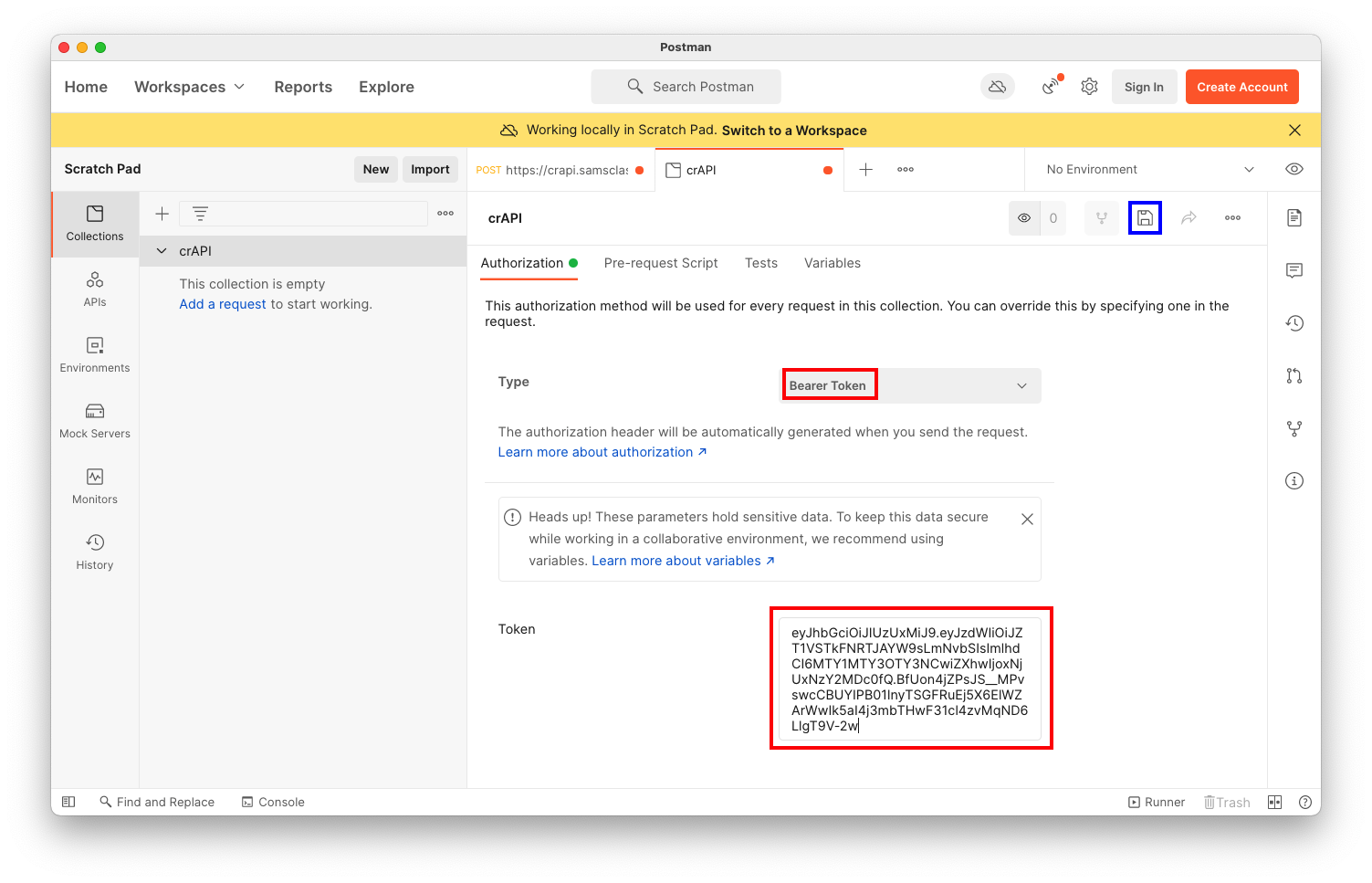Open the collections options ellipsis menu
The height and width of the screenshot is (883, 1372).
coord(445,214)
